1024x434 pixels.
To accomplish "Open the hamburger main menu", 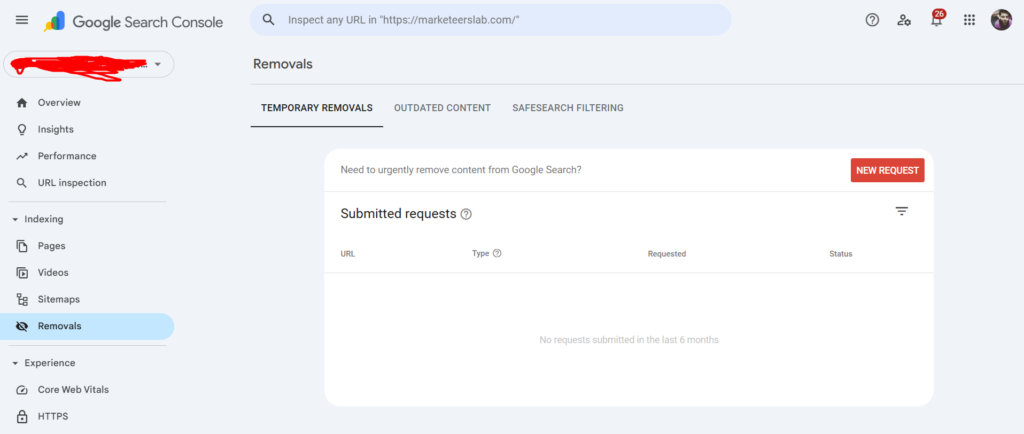I will click(22, 20).
